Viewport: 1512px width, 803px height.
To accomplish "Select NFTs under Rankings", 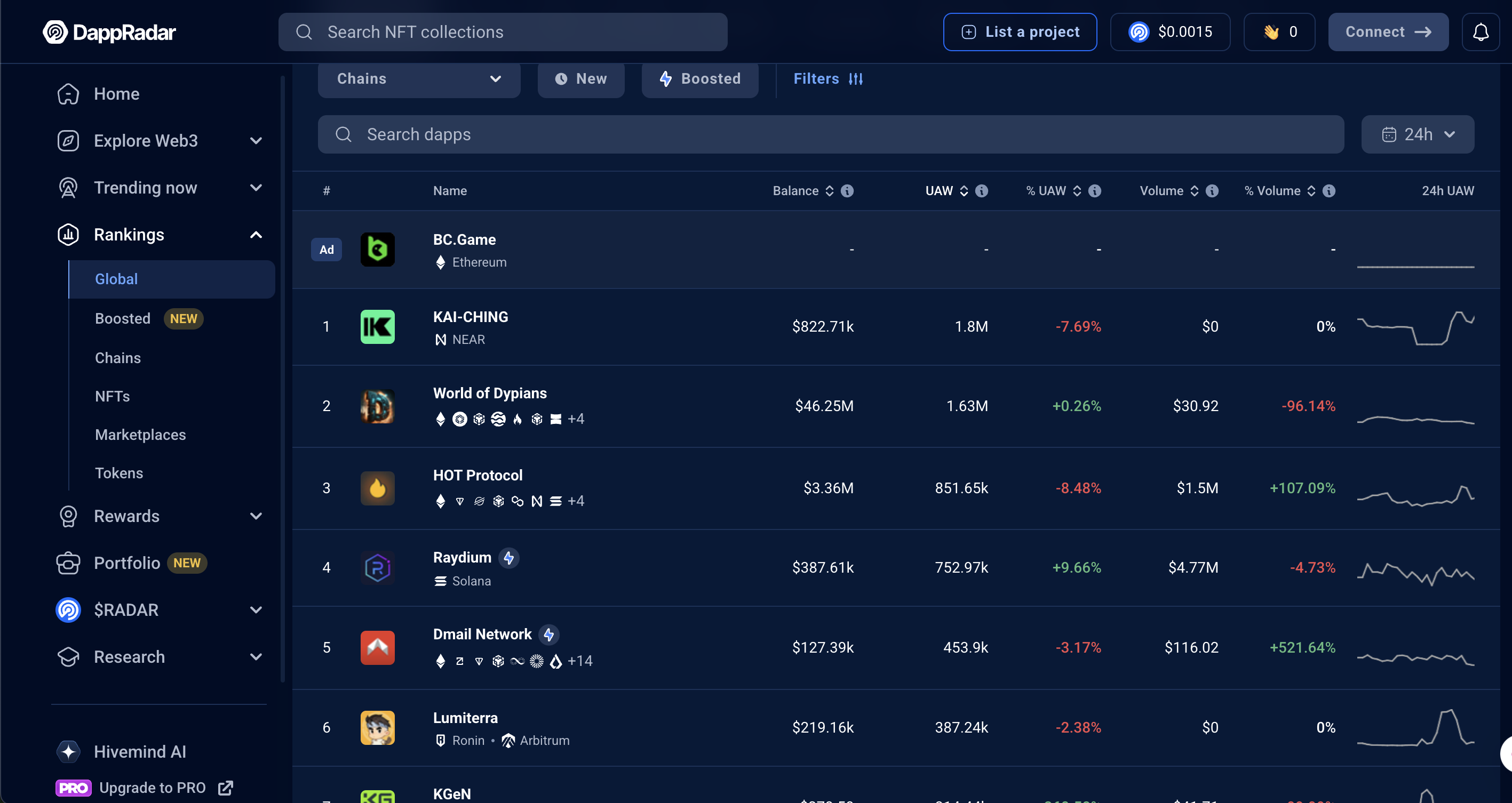I will [x=112, y=397].
